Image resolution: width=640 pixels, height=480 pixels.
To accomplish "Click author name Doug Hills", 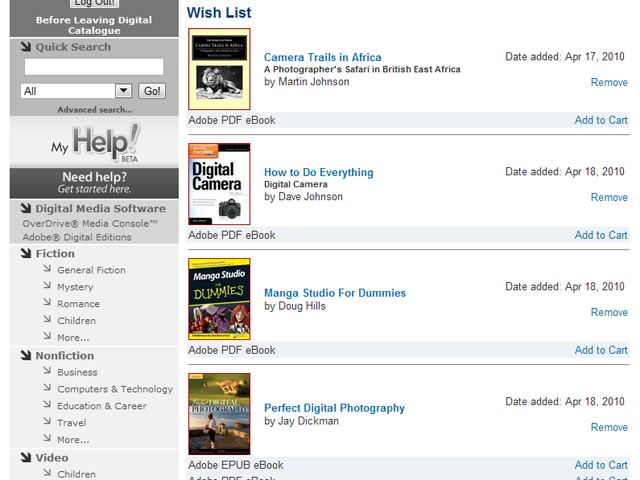I will point(302,306).
